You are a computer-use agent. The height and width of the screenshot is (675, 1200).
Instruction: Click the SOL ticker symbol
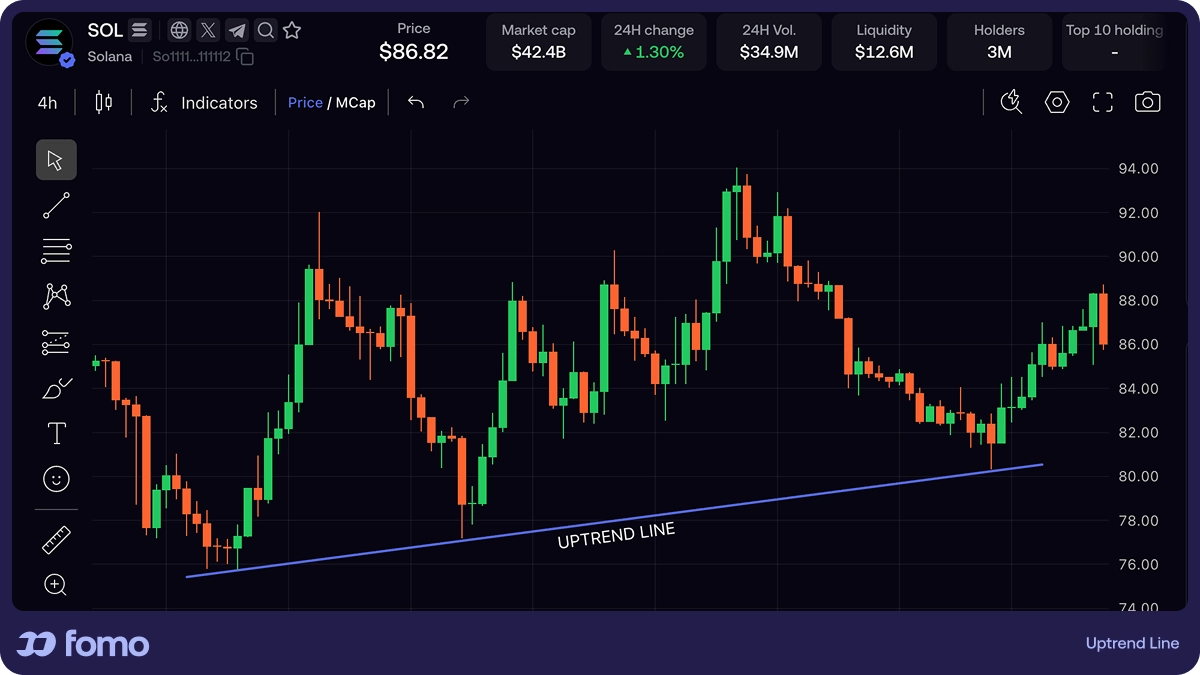(105, 30)
